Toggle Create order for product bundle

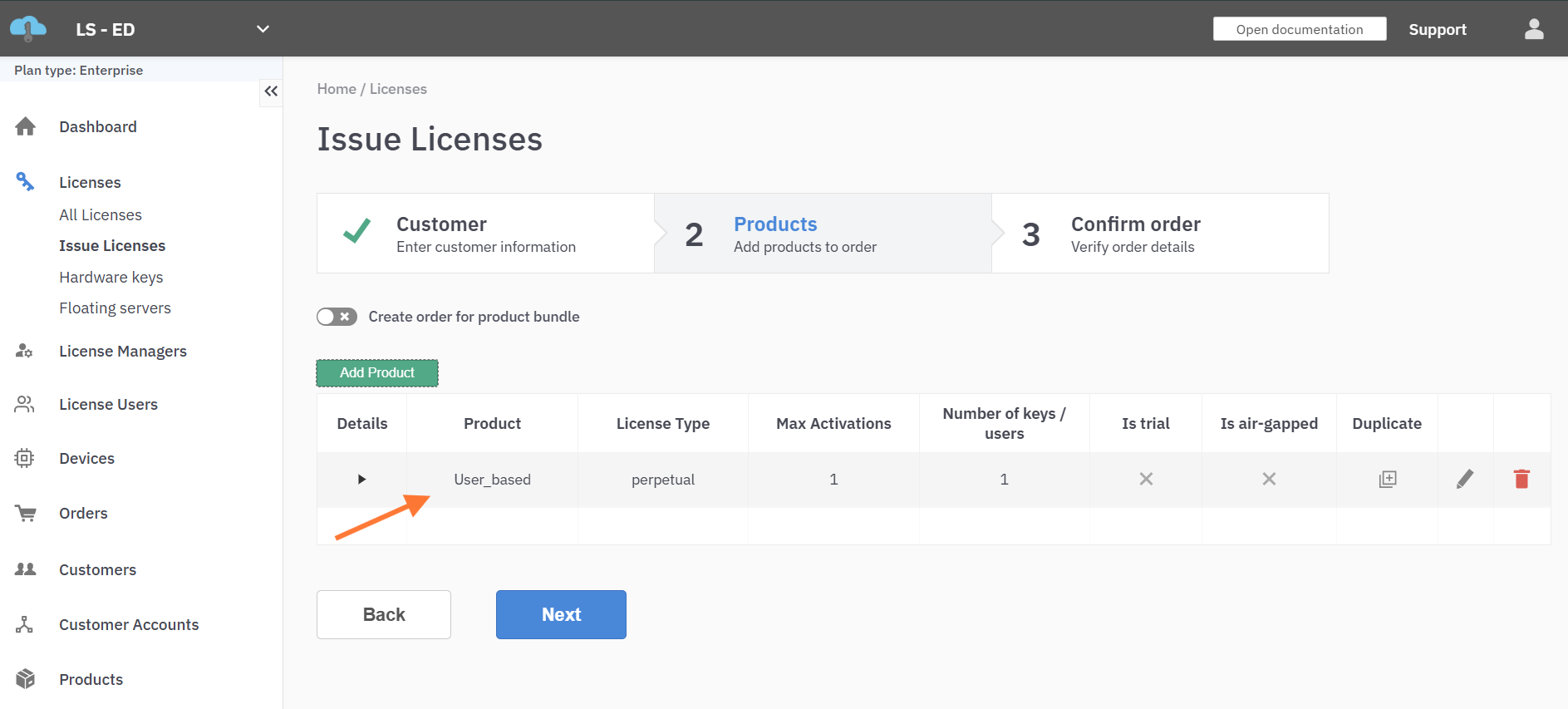[337, 317]
